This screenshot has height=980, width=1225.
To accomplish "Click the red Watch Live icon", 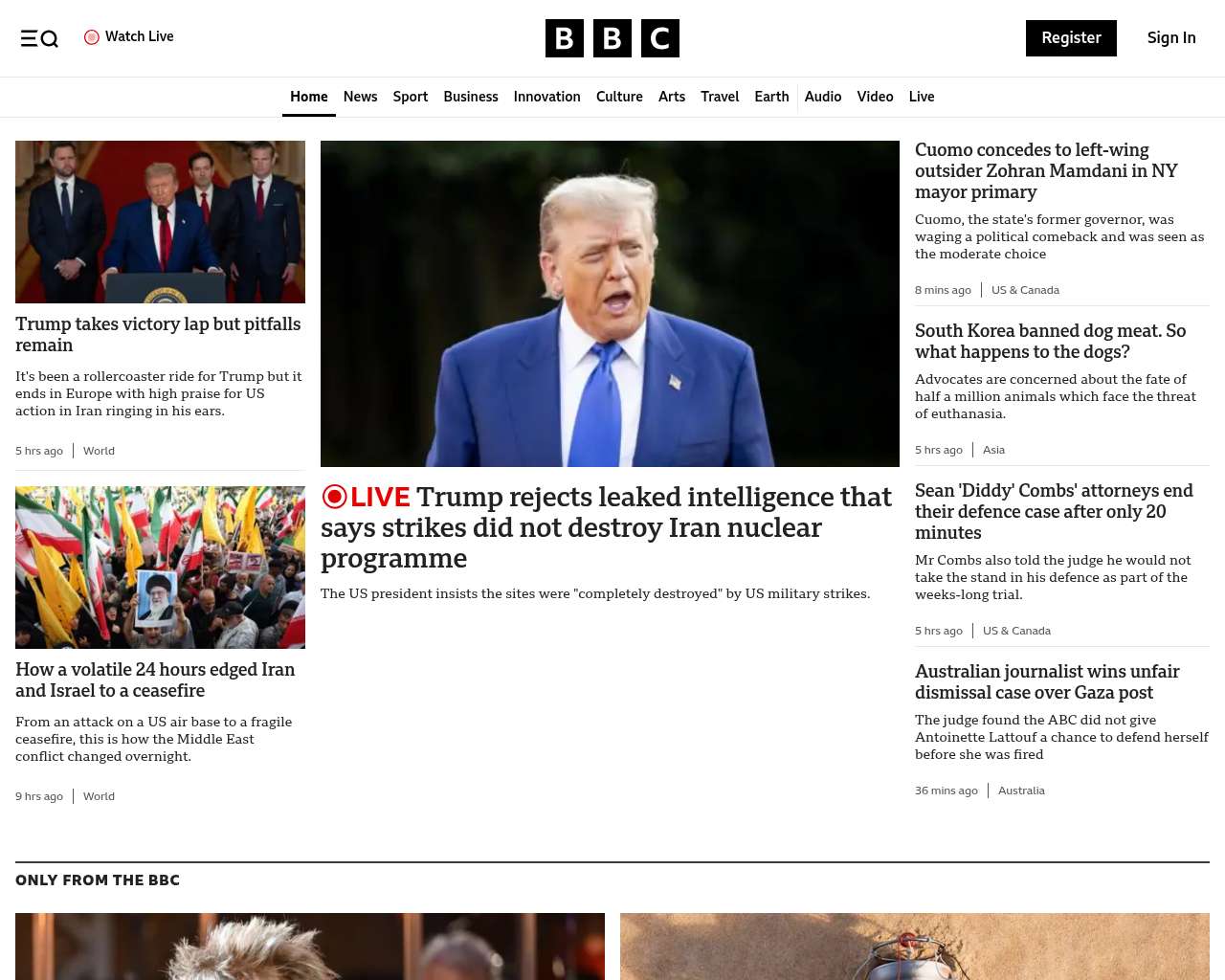I will tap(92, 37).
